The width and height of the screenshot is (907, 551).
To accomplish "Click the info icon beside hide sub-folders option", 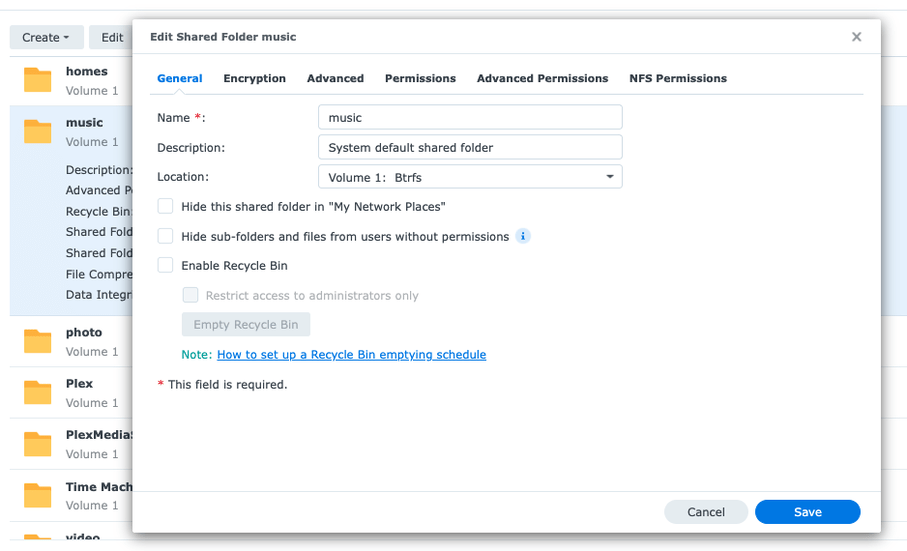I will tap(523, 237).
